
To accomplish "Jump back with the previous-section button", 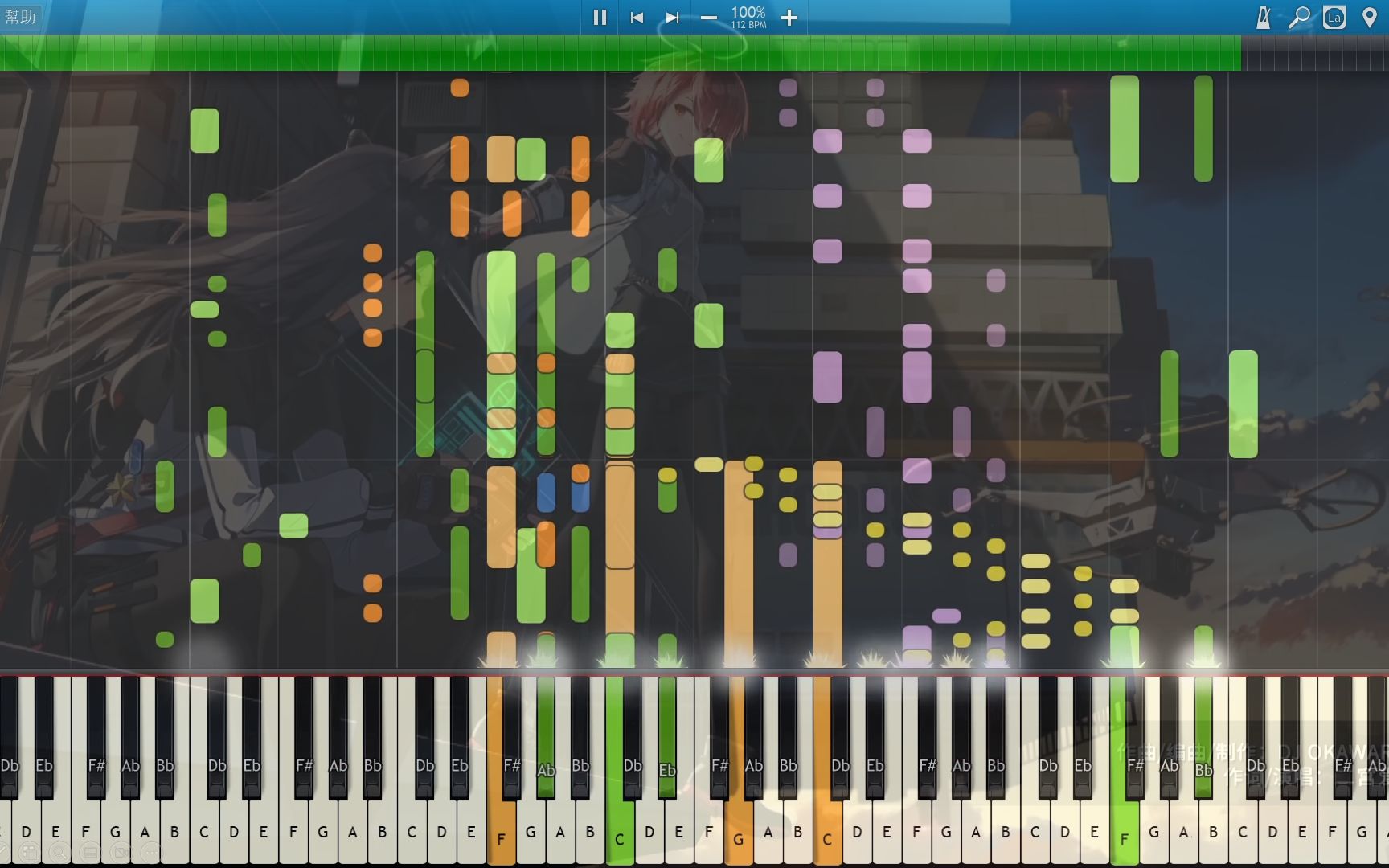I will pos(637,17).
